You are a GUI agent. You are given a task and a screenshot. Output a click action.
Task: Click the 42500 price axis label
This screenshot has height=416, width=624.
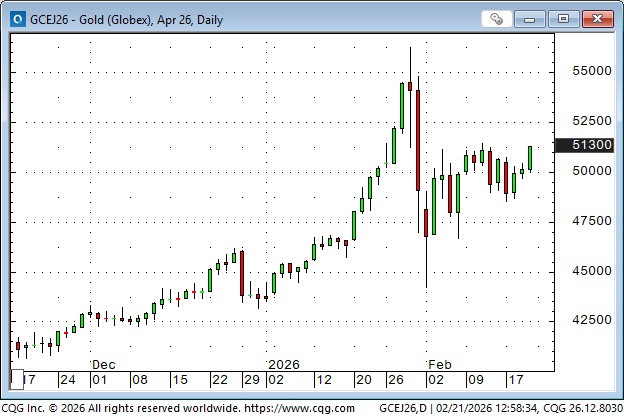pyautogui.click(x=587, y=321)
